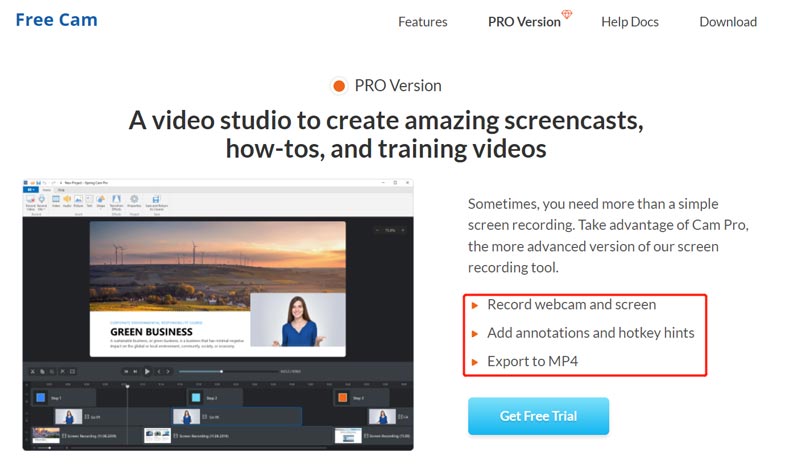Open the Features menu item
Screen dimensions: 800x467
(x=422, y=22)
